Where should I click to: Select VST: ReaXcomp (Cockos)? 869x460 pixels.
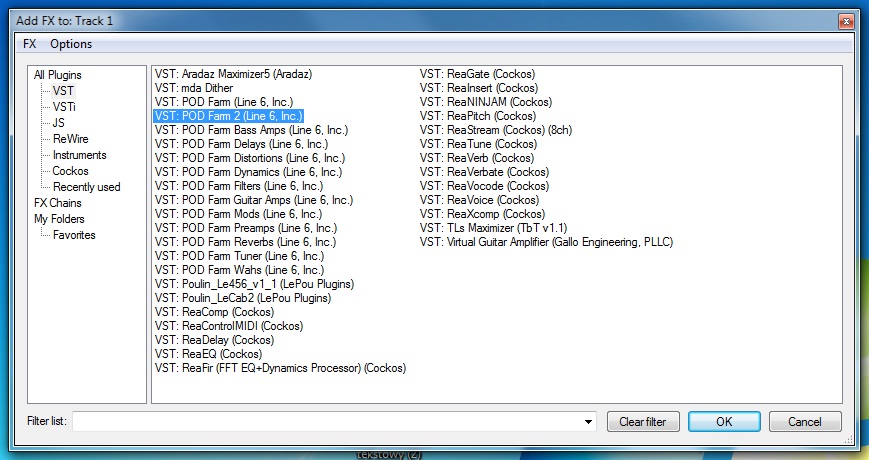pos(483,214)
